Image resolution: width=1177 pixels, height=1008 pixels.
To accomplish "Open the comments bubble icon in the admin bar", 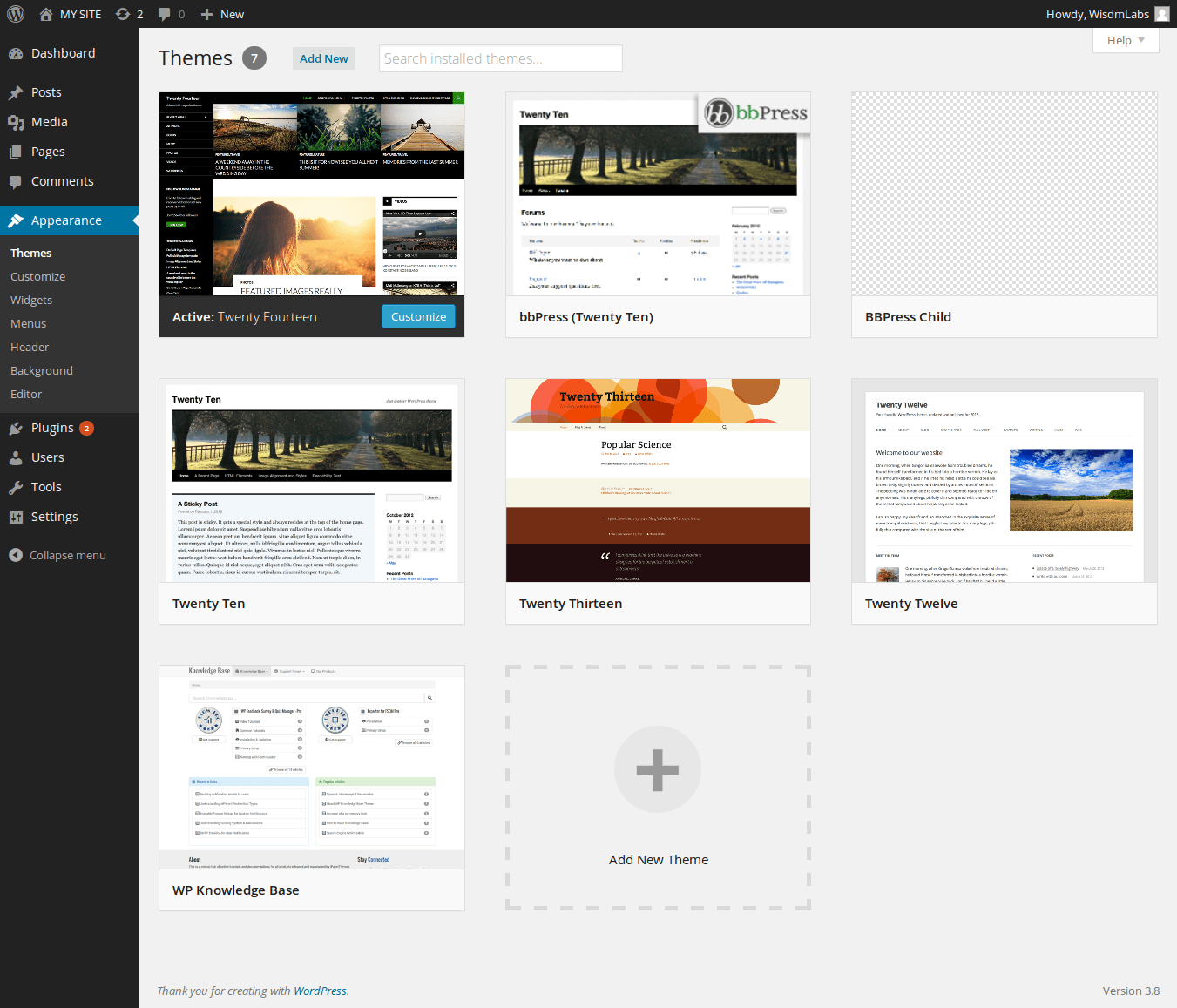I will pyautogui.click(x=164, y=14).
